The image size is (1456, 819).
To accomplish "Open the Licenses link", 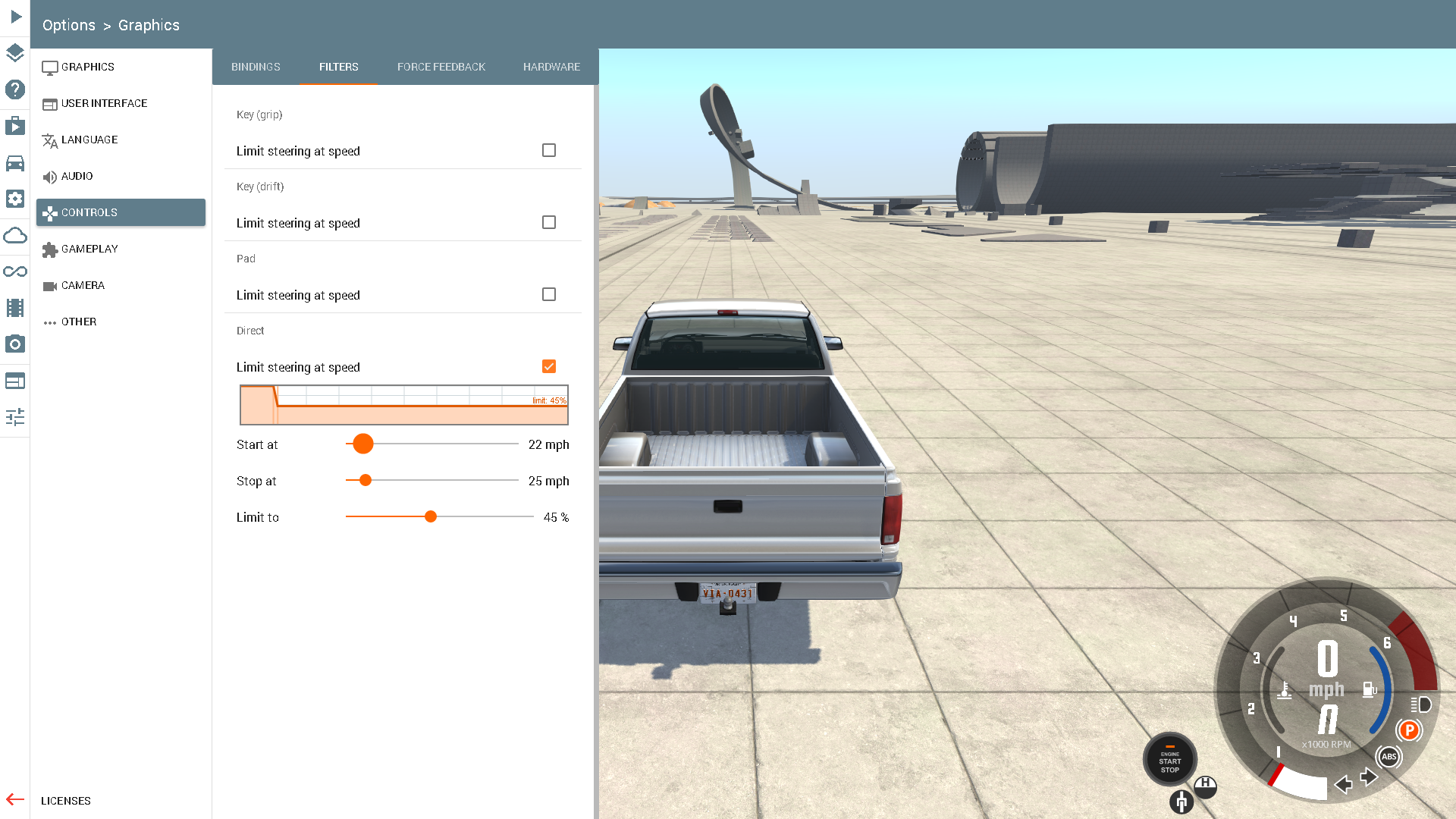I will (66, 801).
